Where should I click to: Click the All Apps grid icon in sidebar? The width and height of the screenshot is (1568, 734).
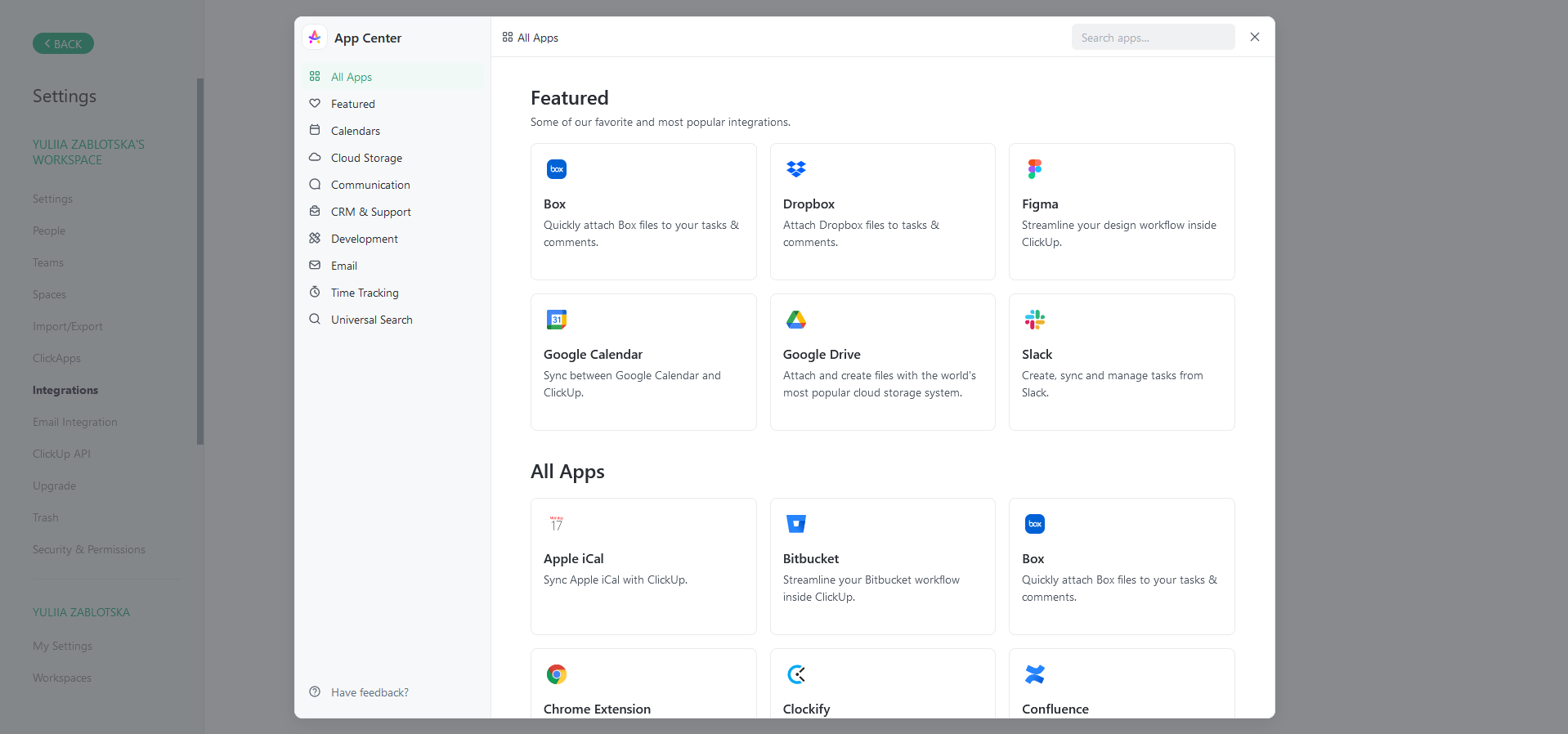pos(315,77)
